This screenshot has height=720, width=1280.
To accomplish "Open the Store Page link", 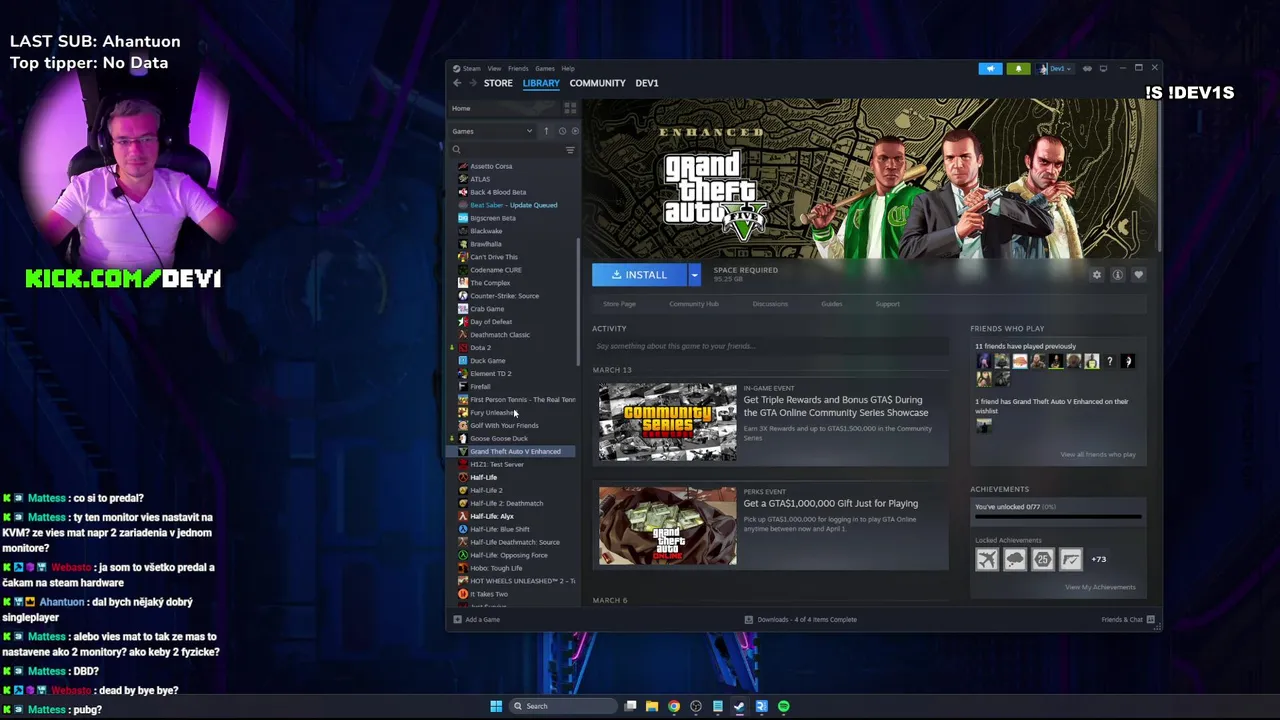I will coord(619,304).
